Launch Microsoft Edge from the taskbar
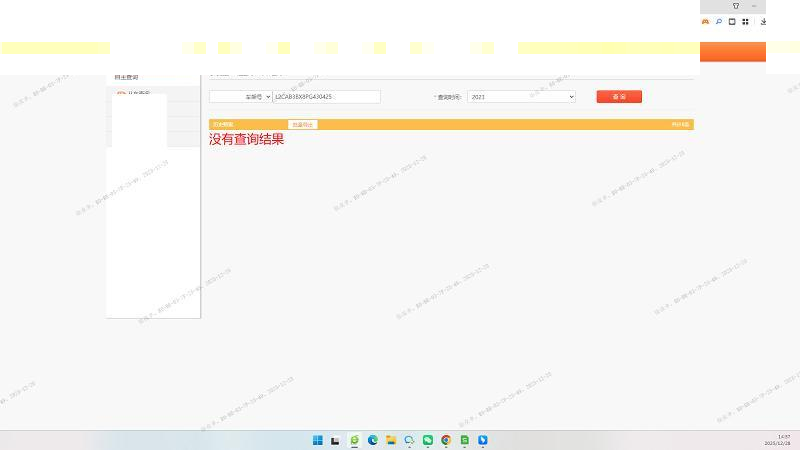The width and height of the screenshot is (800, 450). pos(373,440)
